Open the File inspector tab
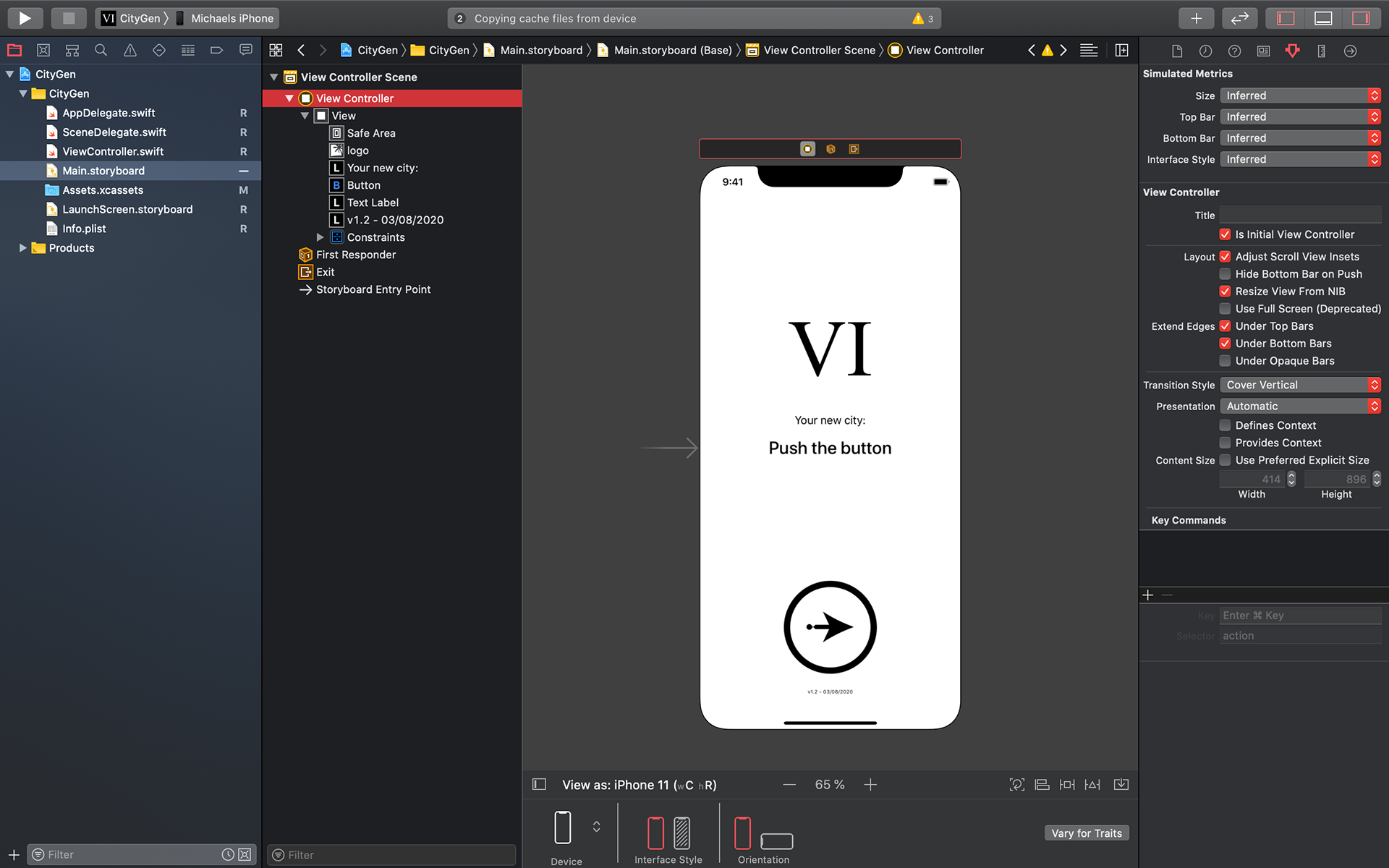The height and width of the screenshot is (868, 1389). (x=1177, y=51)
